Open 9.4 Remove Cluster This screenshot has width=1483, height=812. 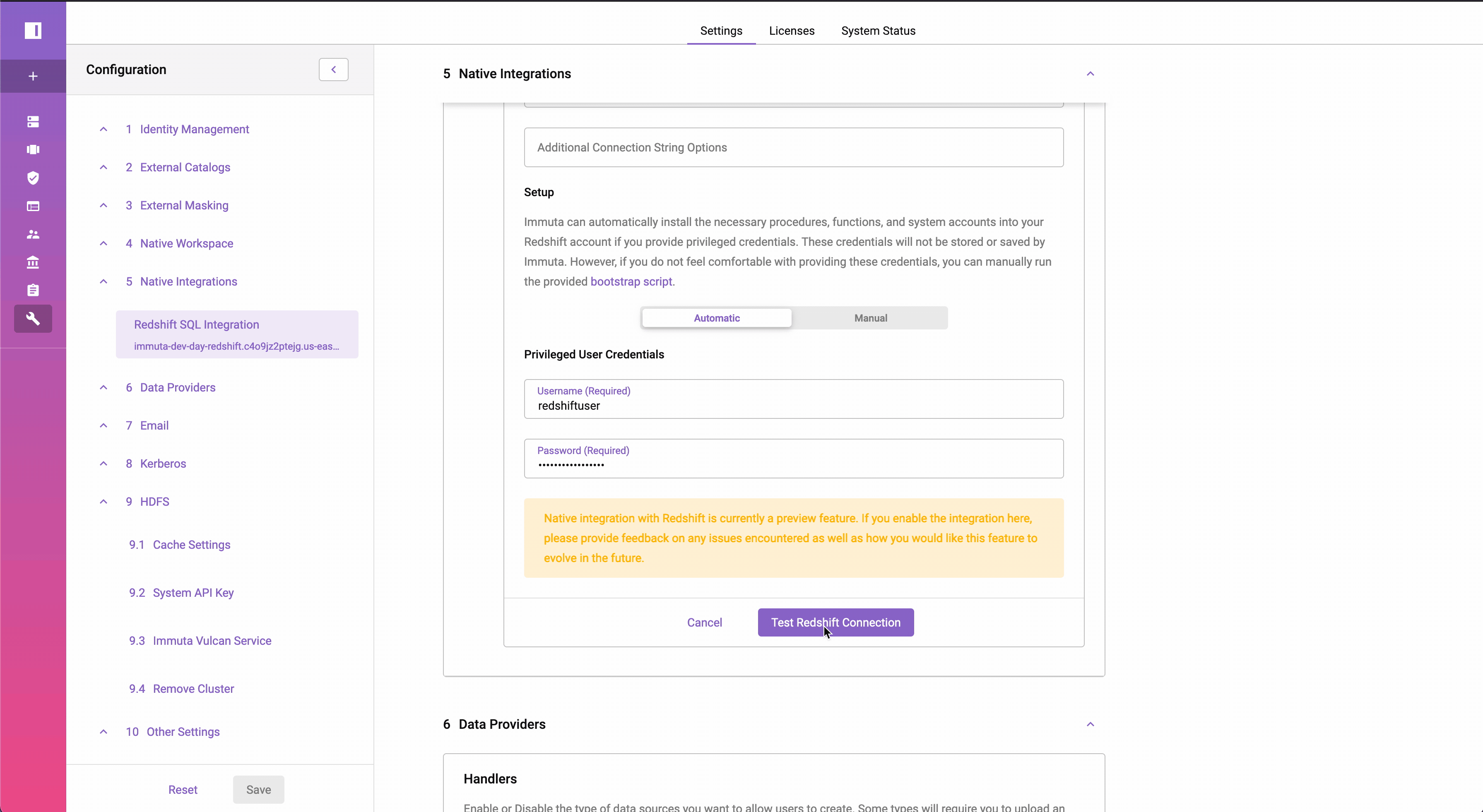click(x=181, y=689)
